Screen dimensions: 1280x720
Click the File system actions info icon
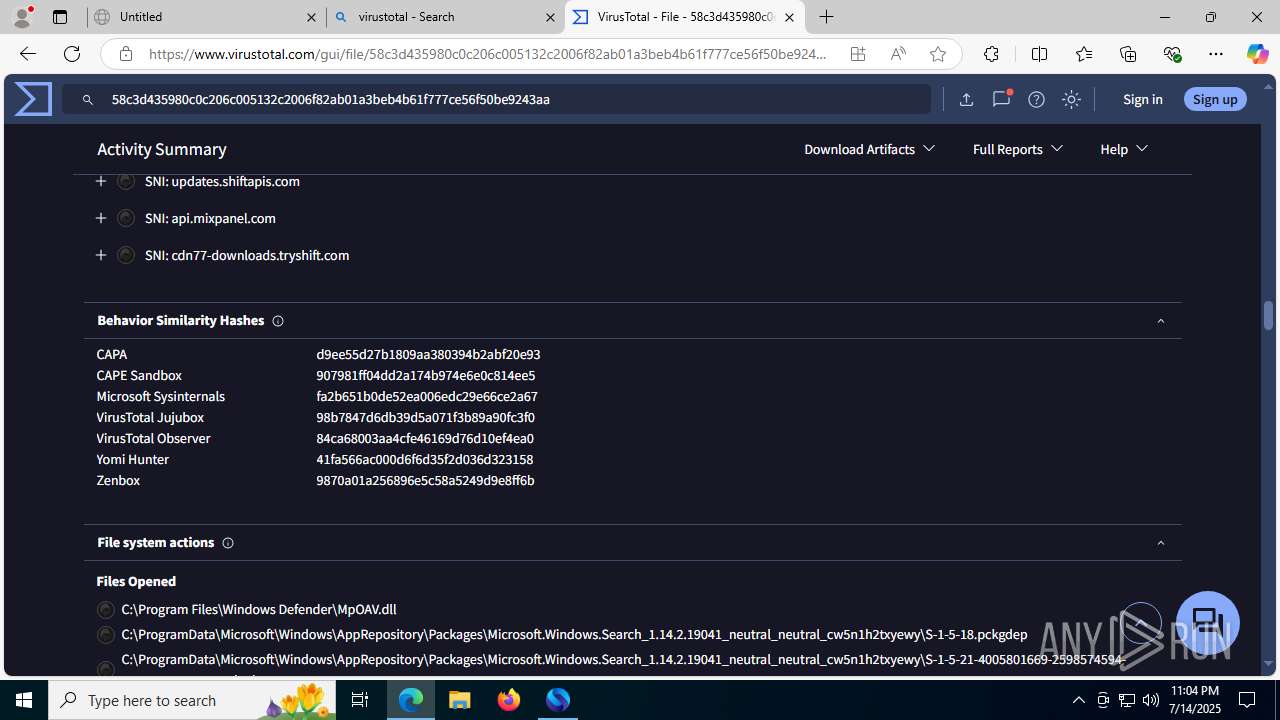(228, 543)
